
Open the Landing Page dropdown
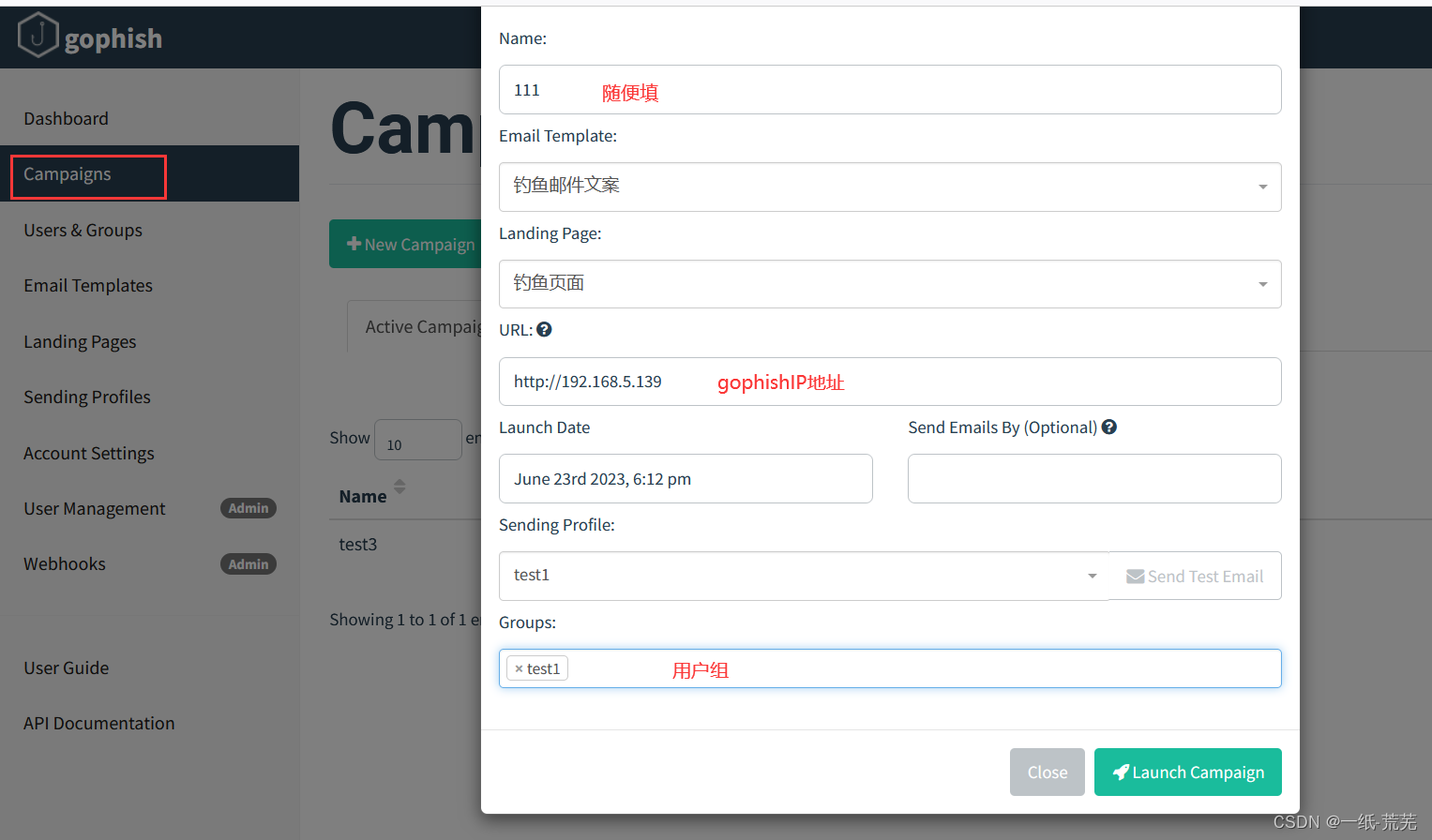[890, 284]
